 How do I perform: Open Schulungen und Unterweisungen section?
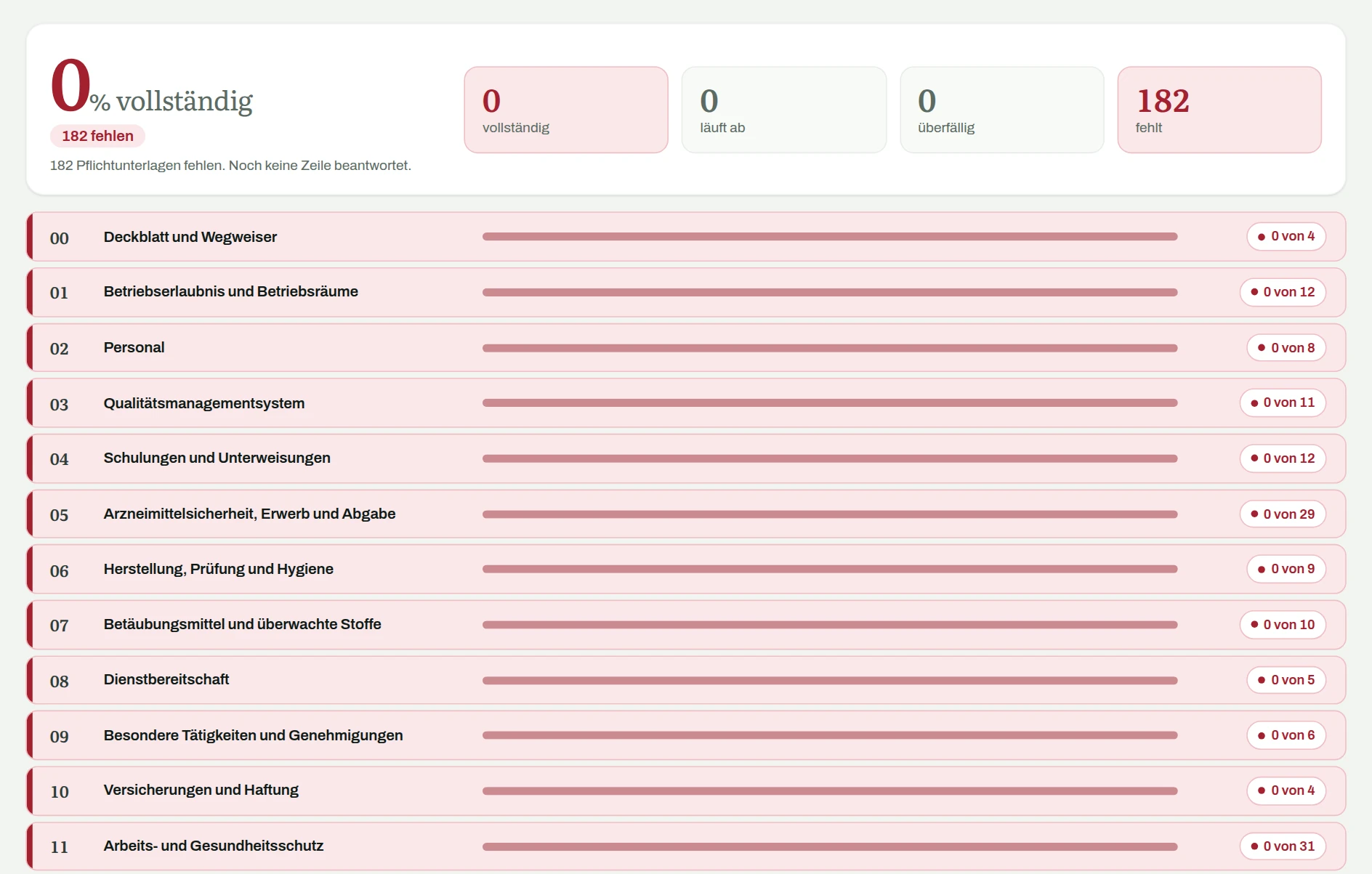click(686, 458)
